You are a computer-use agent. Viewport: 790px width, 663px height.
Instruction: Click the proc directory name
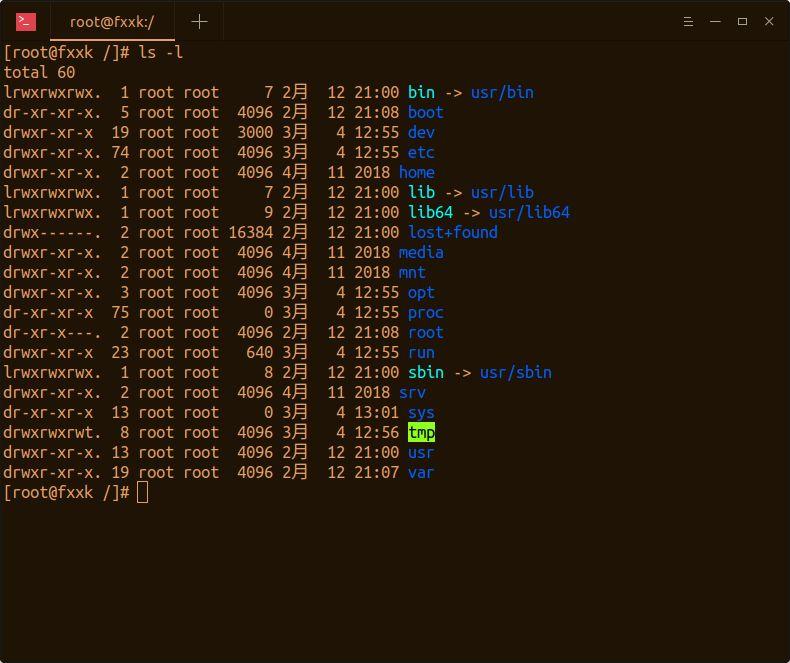[426, 312]
